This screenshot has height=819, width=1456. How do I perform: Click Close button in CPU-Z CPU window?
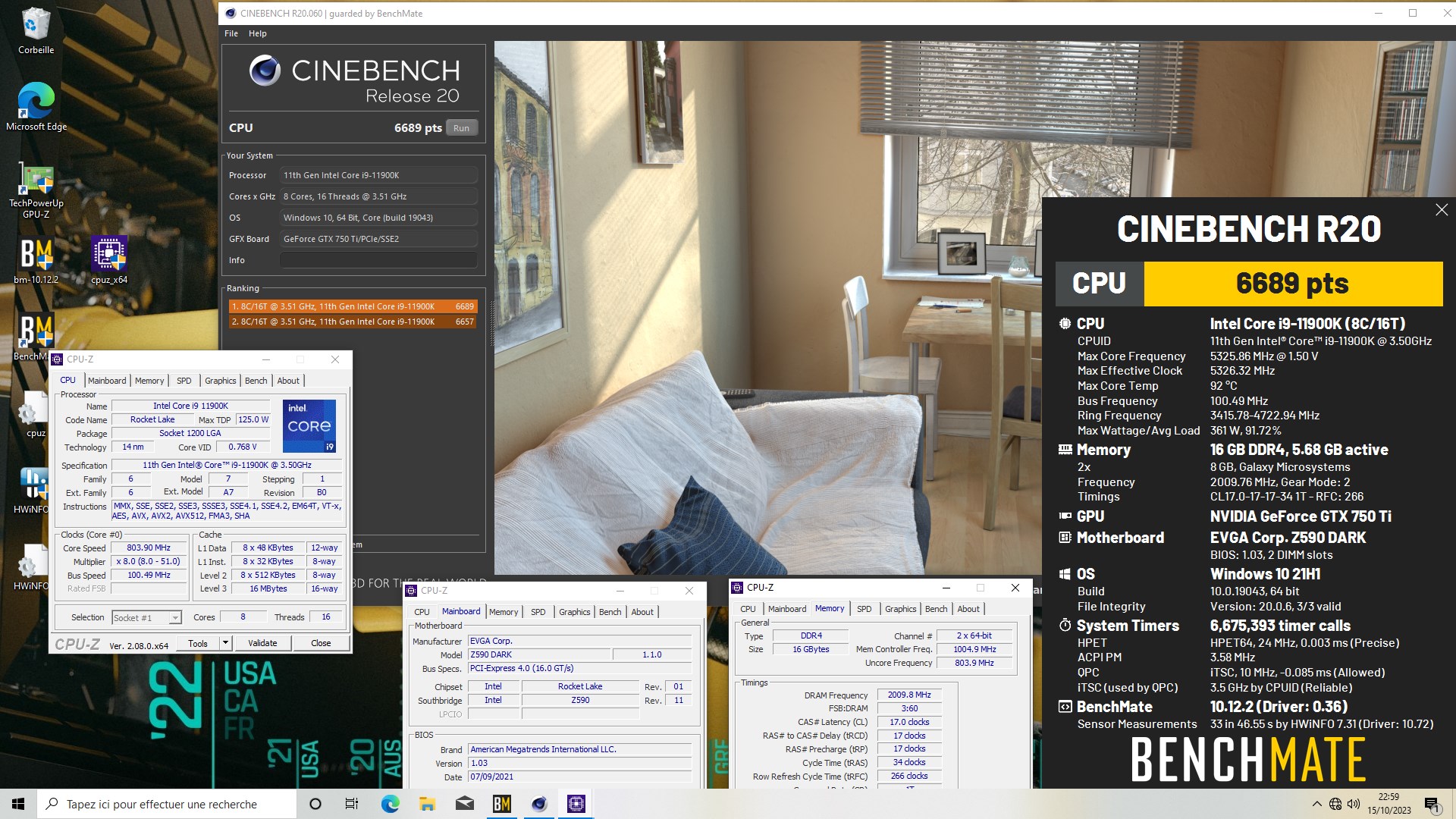pos(321,643)
